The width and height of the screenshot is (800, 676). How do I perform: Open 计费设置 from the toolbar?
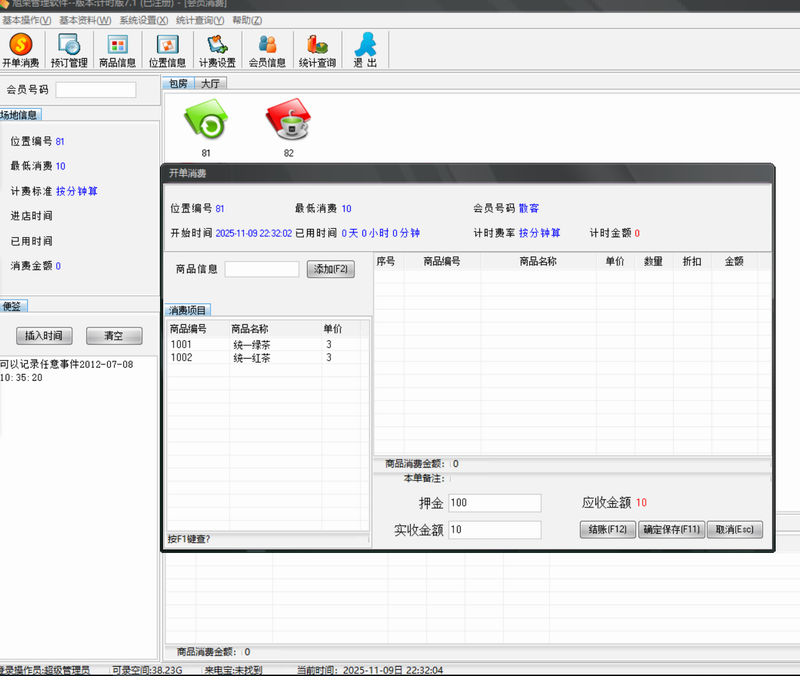217,50
